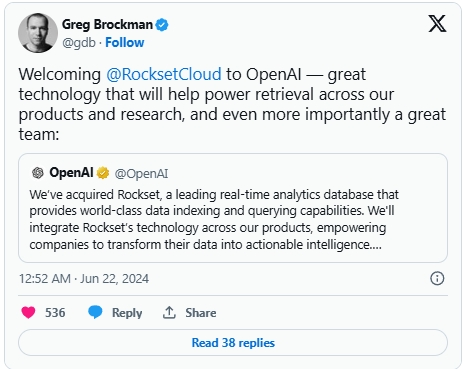Click the Reply label
Screen dimensions: 464x369
127,313
